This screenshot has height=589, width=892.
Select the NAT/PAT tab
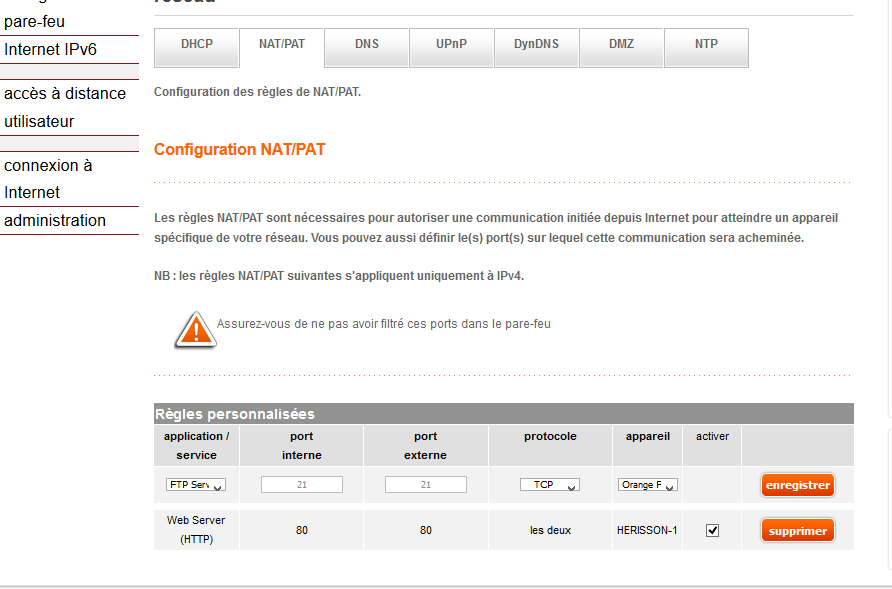pos(281,47)
